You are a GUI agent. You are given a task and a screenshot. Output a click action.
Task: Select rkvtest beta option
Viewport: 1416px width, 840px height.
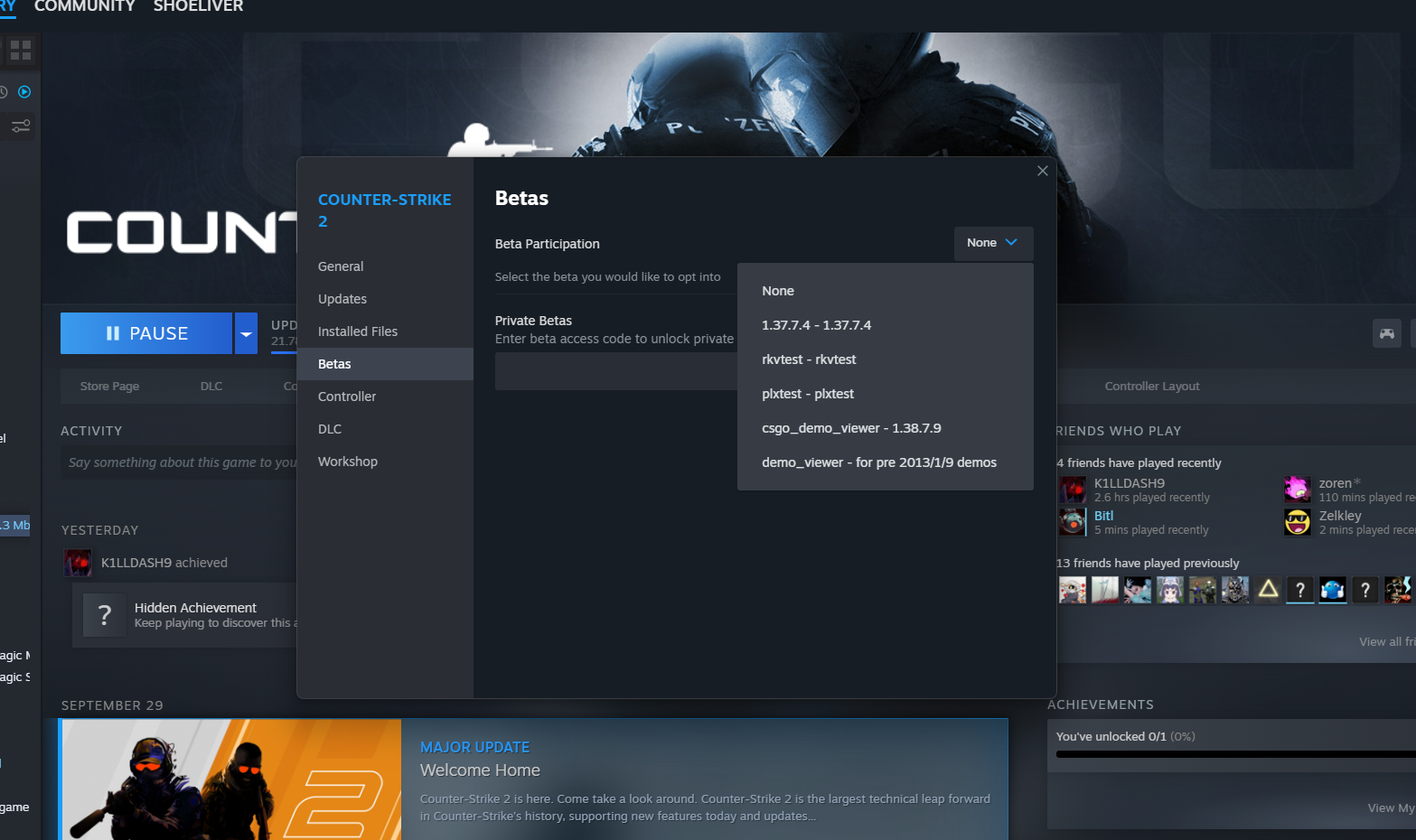(x=886, y=359)
